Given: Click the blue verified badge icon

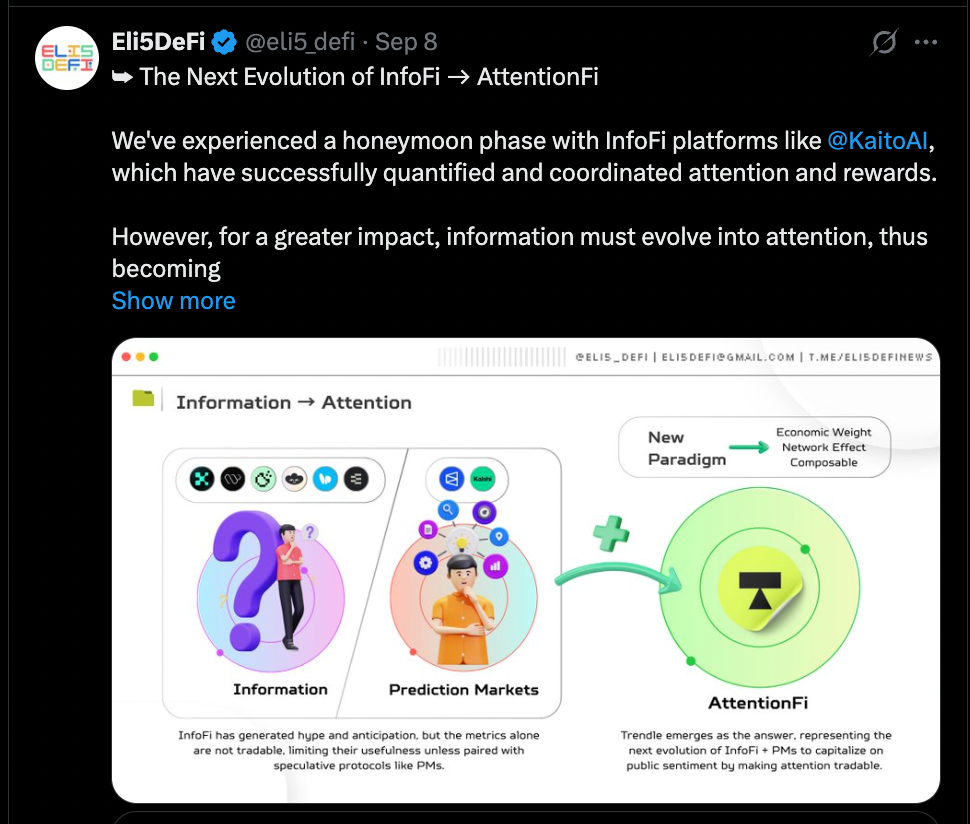Looking at the screenshot, I should pyautogui.click(x=224, y=42).
